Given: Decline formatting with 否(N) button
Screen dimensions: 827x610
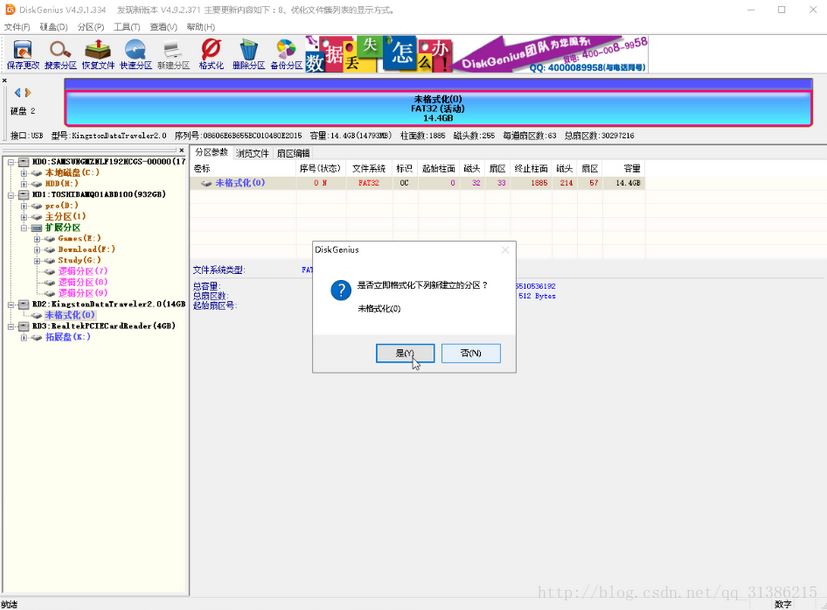Looking at the screenshot, I should tap(470, 353).
